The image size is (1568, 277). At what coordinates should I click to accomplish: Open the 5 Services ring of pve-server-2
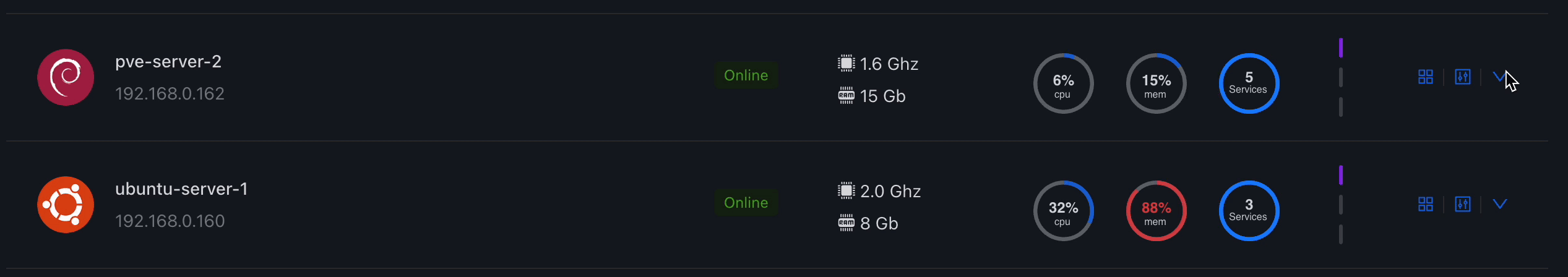pyautogui.click(x=1249, y=83)
